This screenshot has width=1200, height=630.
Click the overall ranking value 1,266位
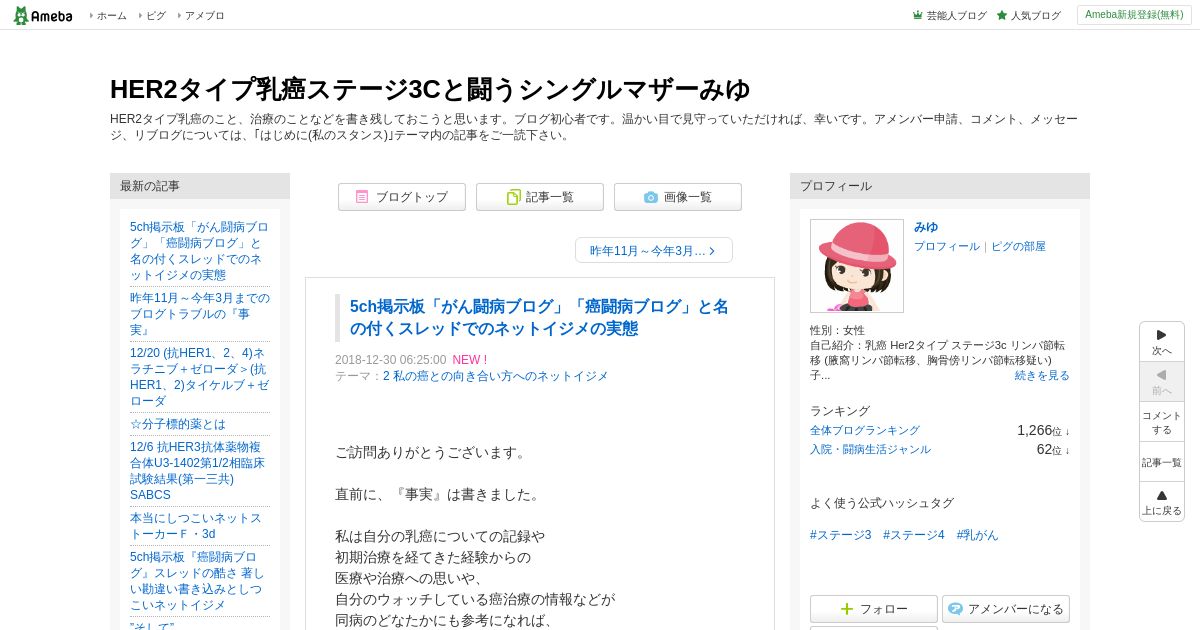pos(1043,430)
